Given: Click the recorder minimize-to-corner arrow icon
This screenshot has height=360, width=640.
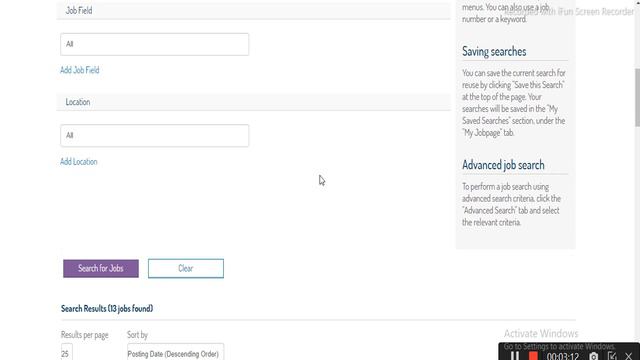Looking at the screenshot, I should point(612,356).
